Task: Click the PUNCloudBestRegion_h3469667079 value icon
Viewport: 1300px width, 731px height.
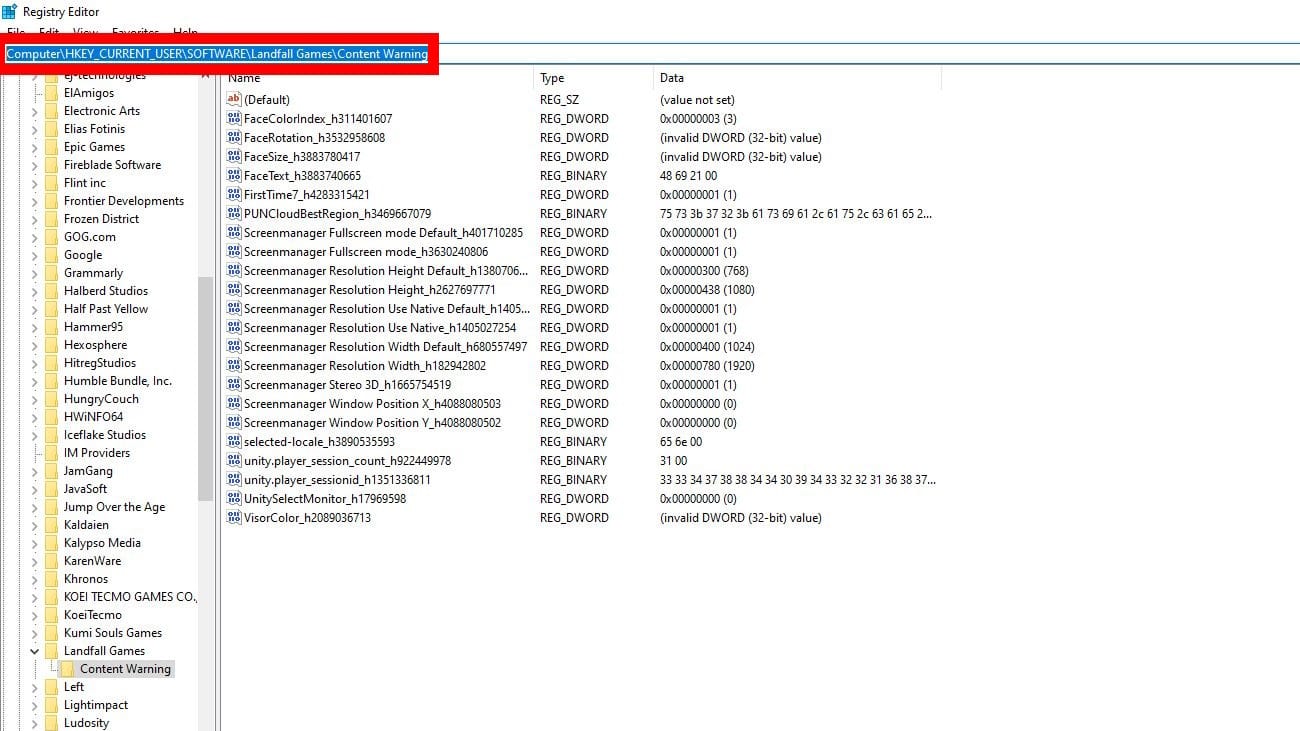Action: pos(234,213)
